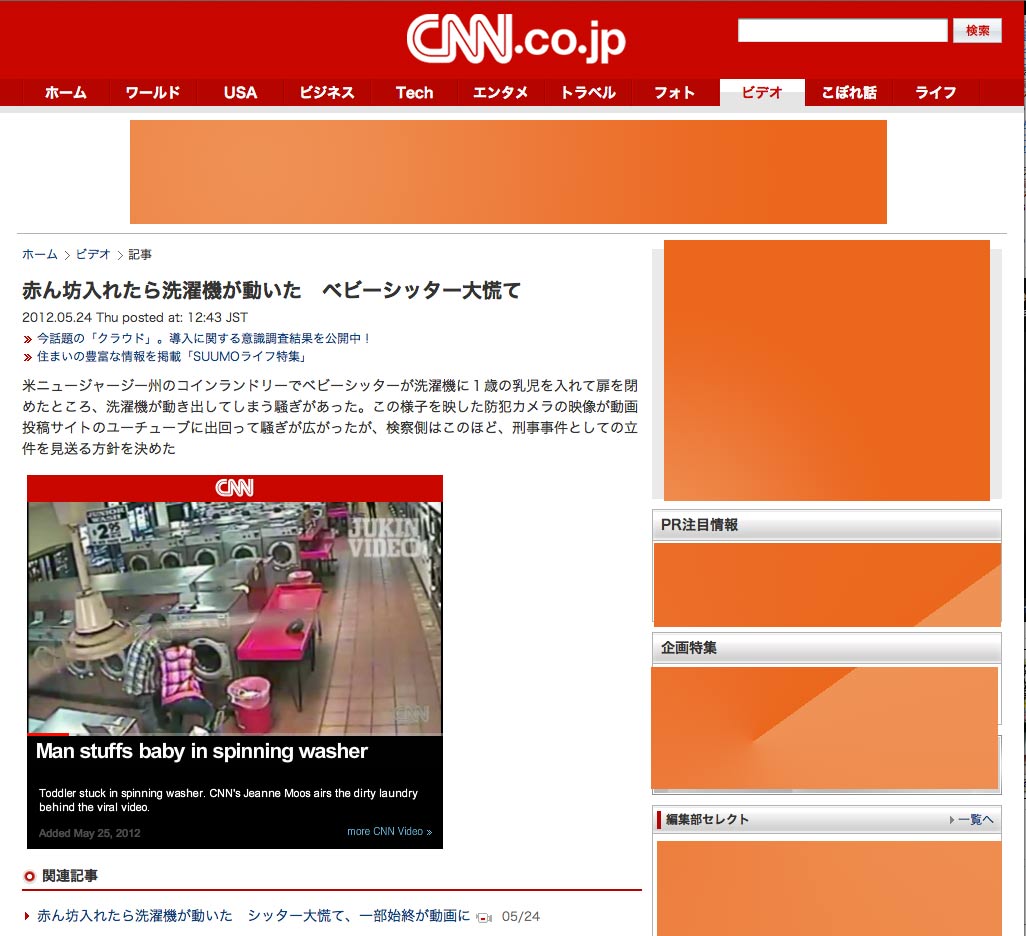Click the video description Toddler stuck in spinning washer
1026x936 pixels.
coord(228,800)
